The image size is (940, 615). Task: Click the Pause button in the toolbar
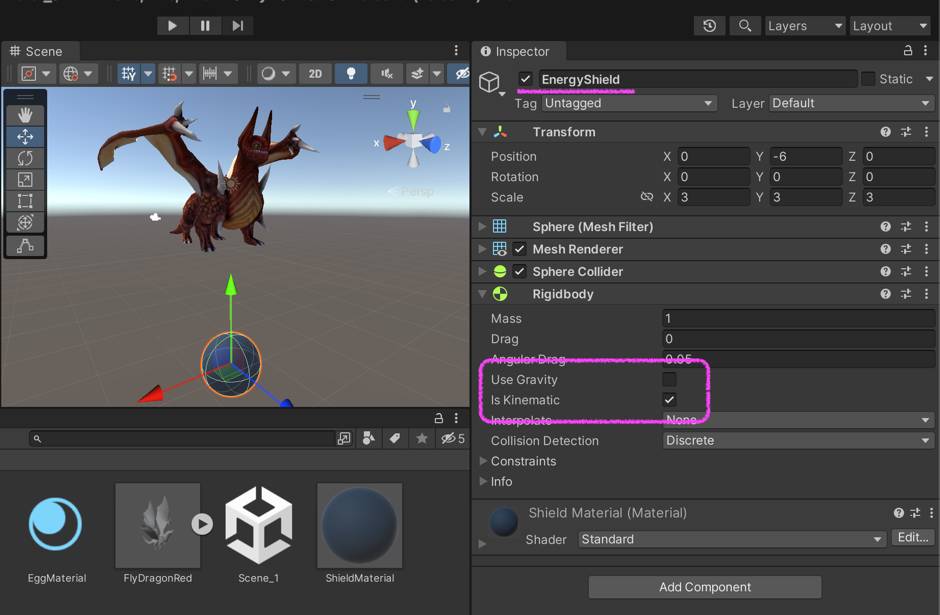click(205, 26)
